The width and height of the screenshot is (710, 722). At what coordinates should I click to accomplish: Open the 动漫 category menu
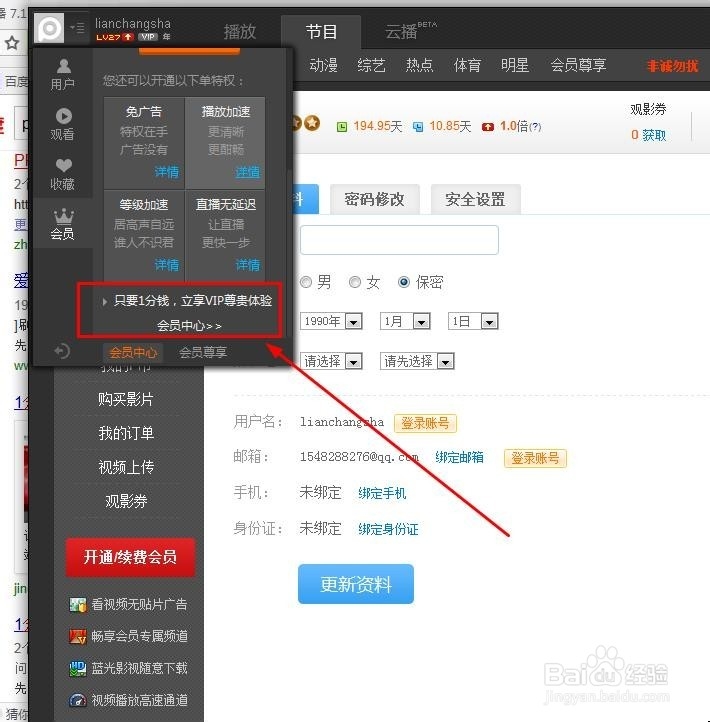pyautogui.click(x=324, y=65)
